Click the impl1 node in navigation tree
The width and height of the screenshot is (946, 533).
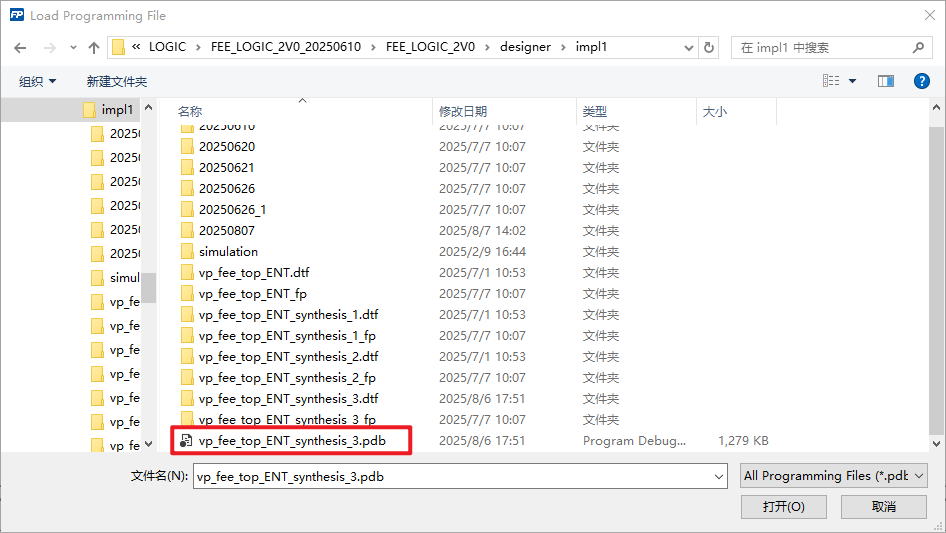pyautogui.click(x=116, y=110)
